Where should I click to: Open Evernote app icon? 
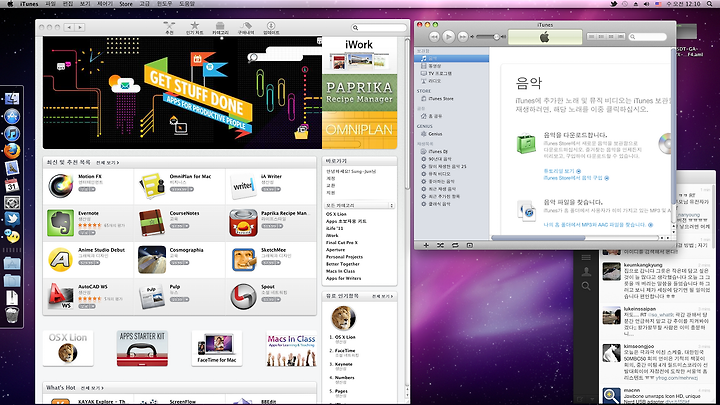60,223
